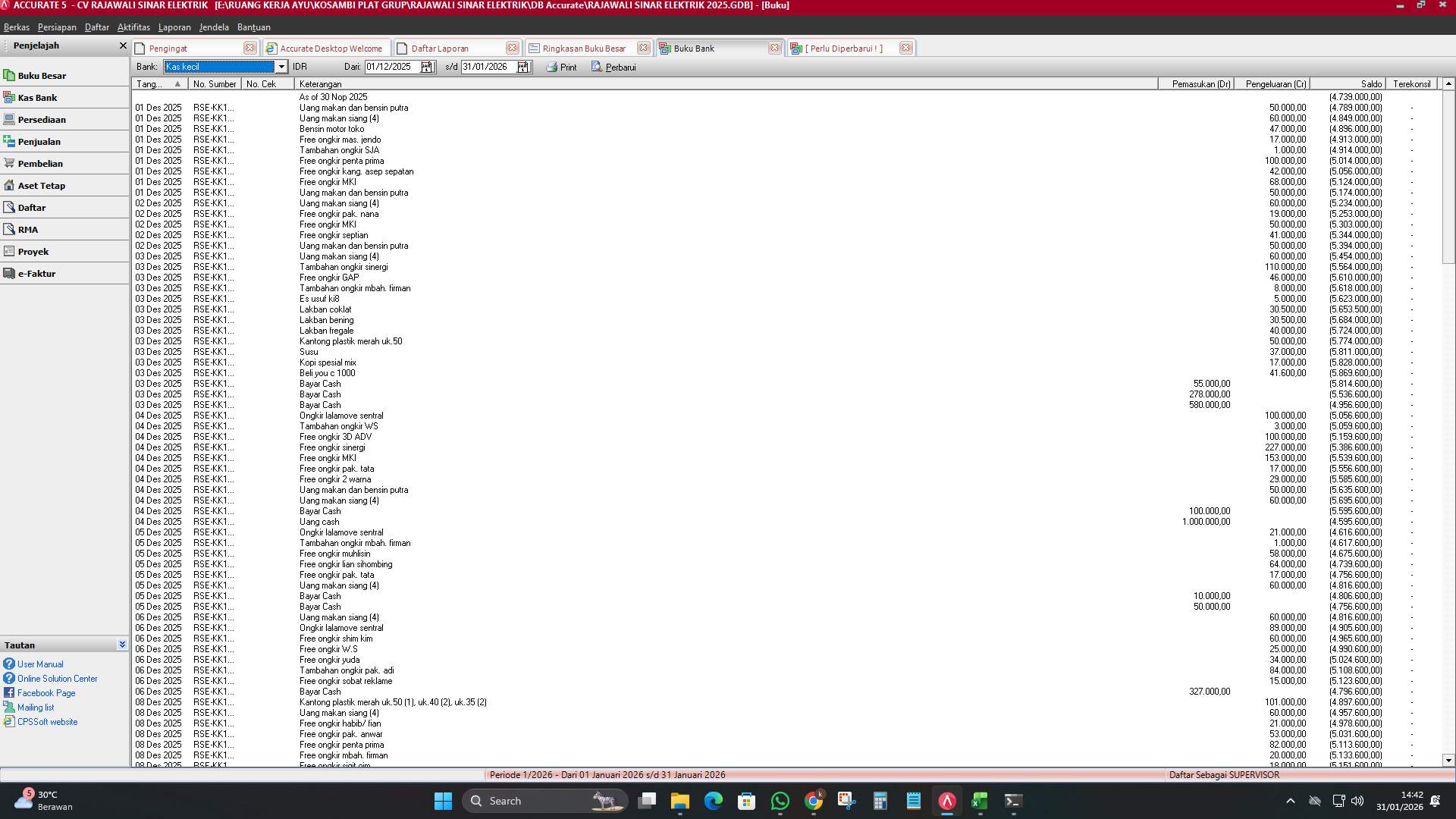
Task: Open the Kas kecil bank dropdown
Action: (281, 67)
